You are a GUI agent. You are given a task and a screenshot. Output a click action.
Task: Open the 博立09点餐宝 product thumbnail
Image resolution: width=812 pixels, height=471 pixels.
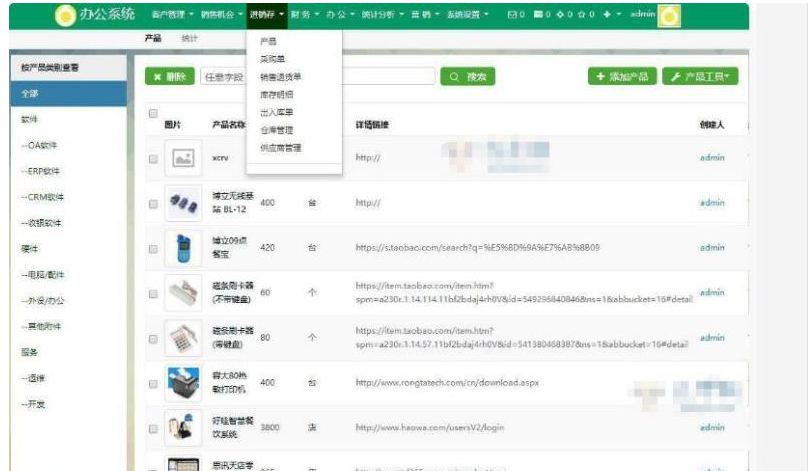tap(182, 246)
